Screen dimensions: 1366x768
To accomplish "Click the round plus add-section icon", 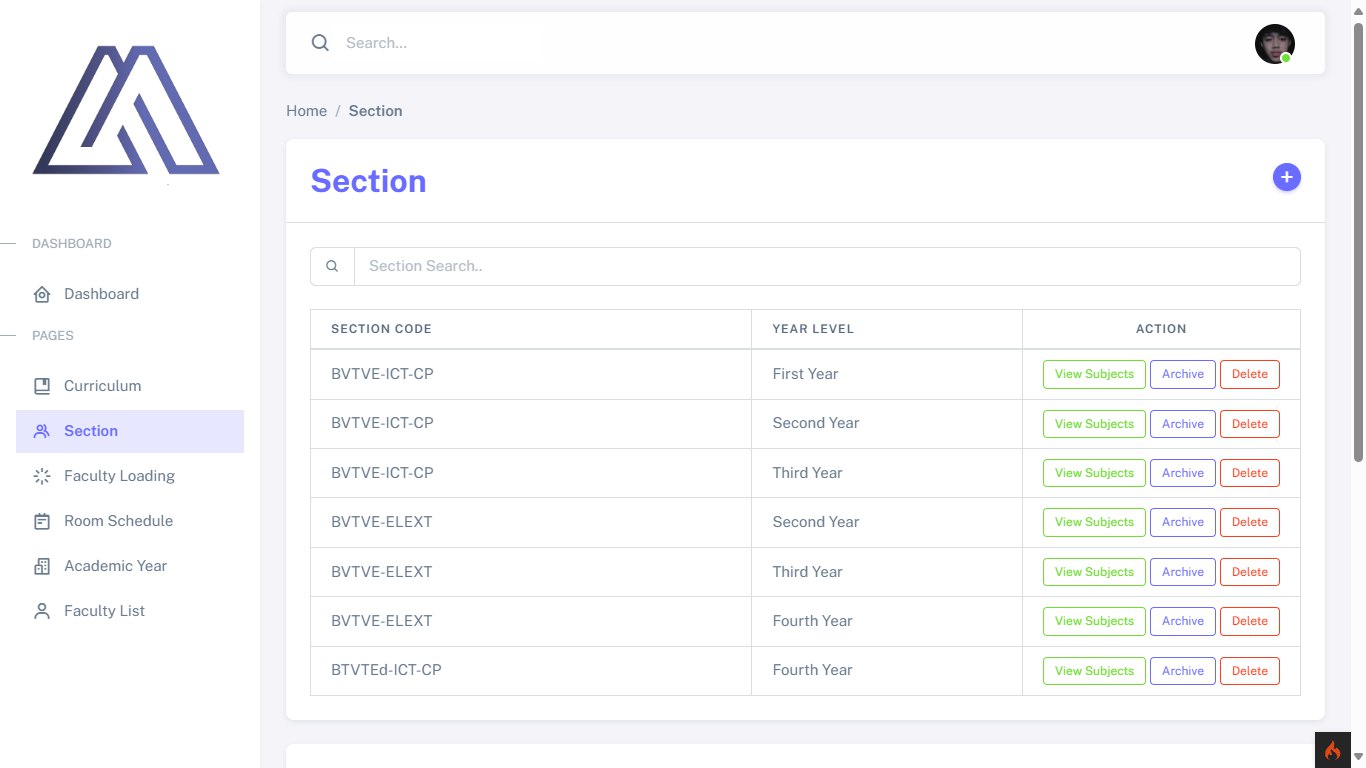I will tap(1286, 177).
